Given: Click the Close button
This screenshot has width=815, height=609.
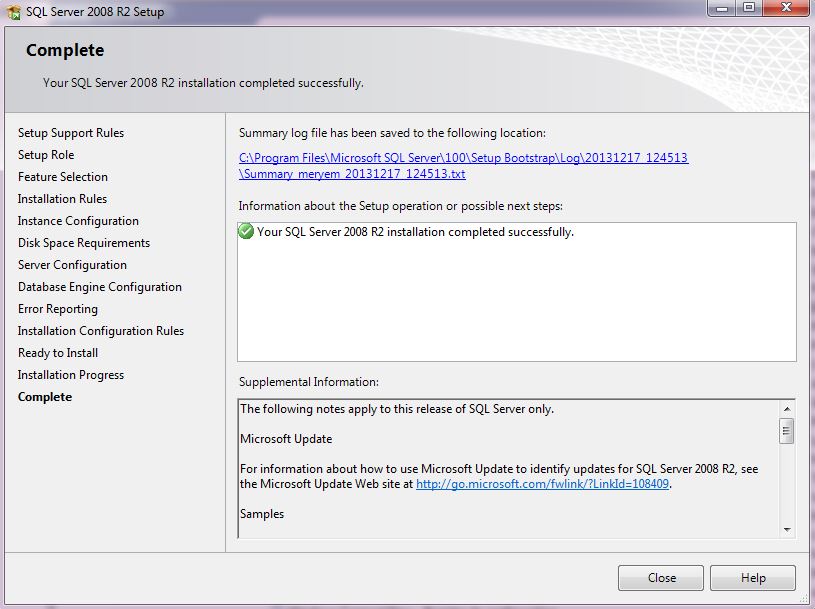Looking at the screenshot, I should point(661,578).
